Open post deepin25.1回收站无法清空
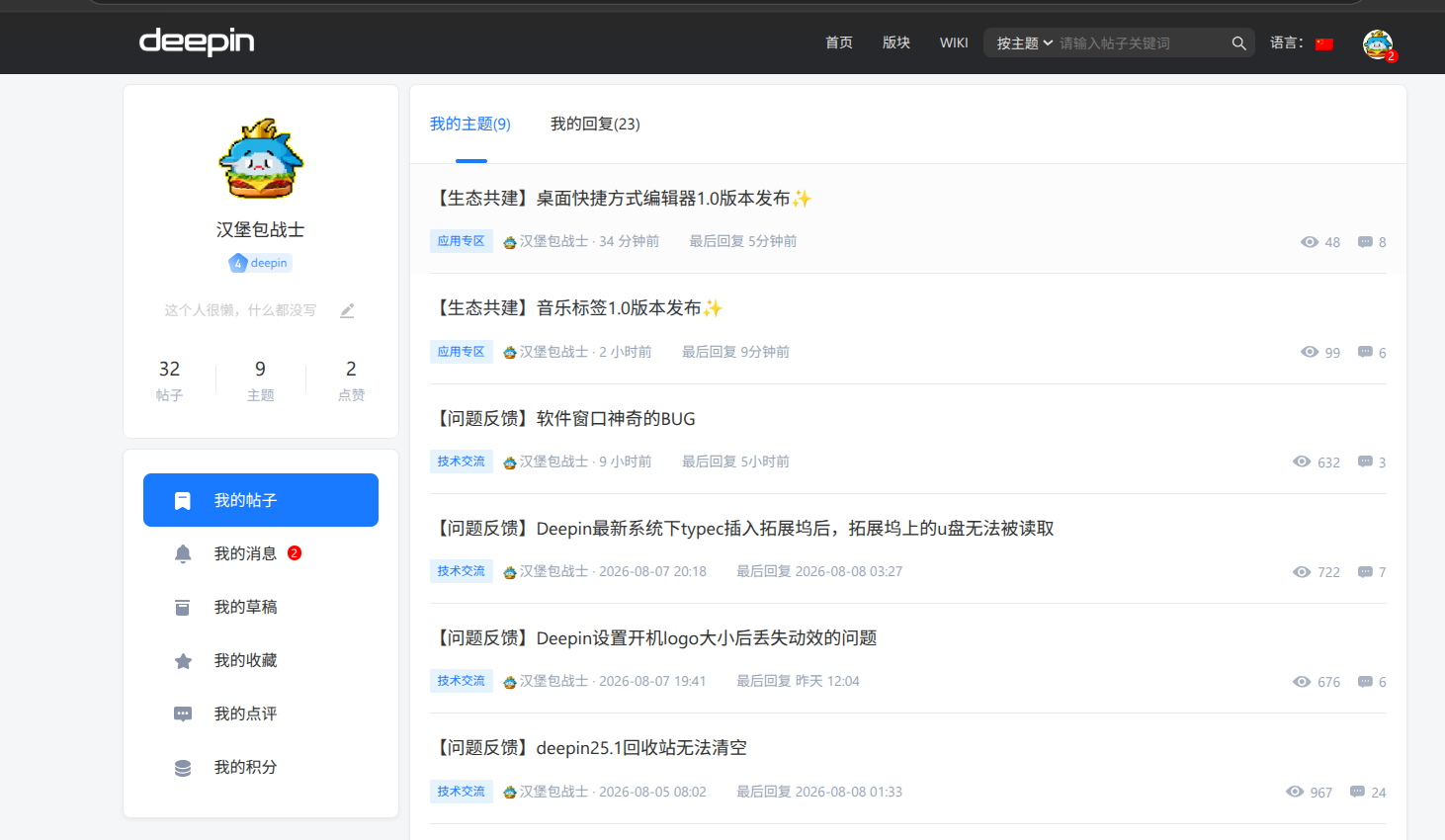1445x840 pixels. (589, 748)
